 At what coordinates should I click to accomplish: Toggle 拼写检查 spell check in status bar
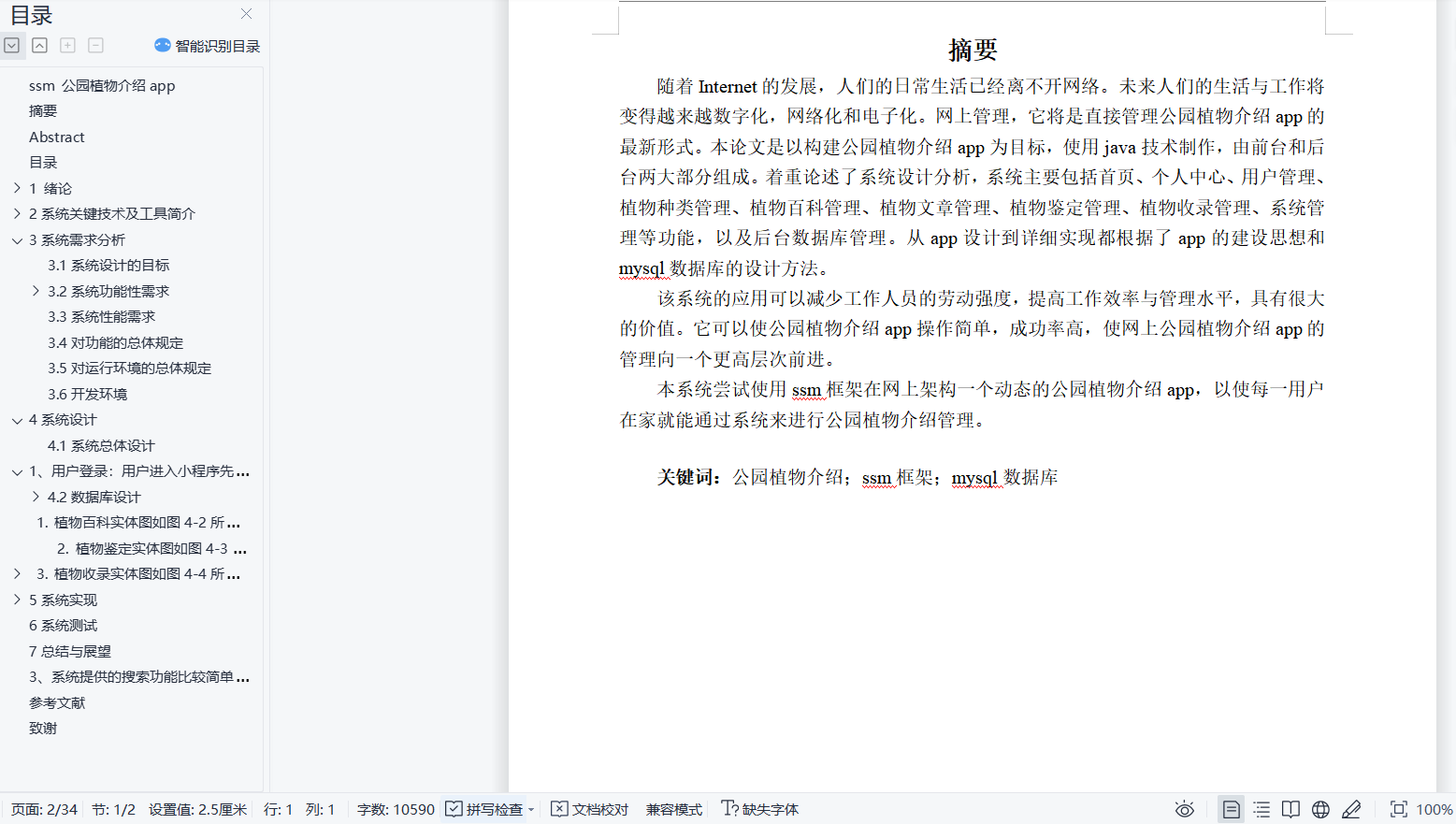click(x=484, y=809)
